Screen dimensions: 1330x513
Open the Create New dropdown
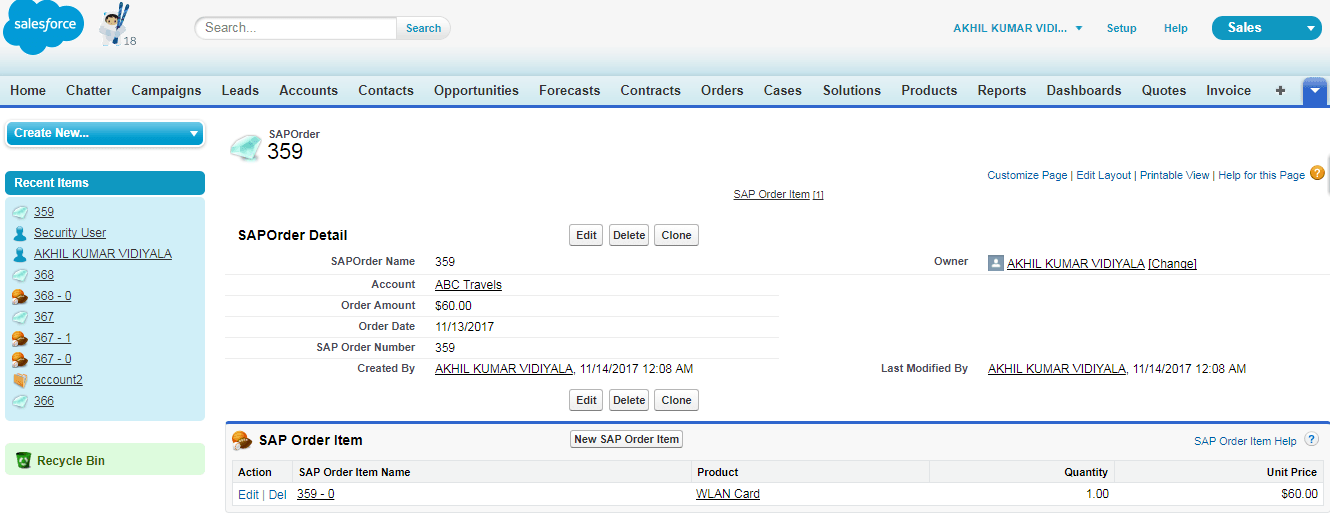coord(105,133)
